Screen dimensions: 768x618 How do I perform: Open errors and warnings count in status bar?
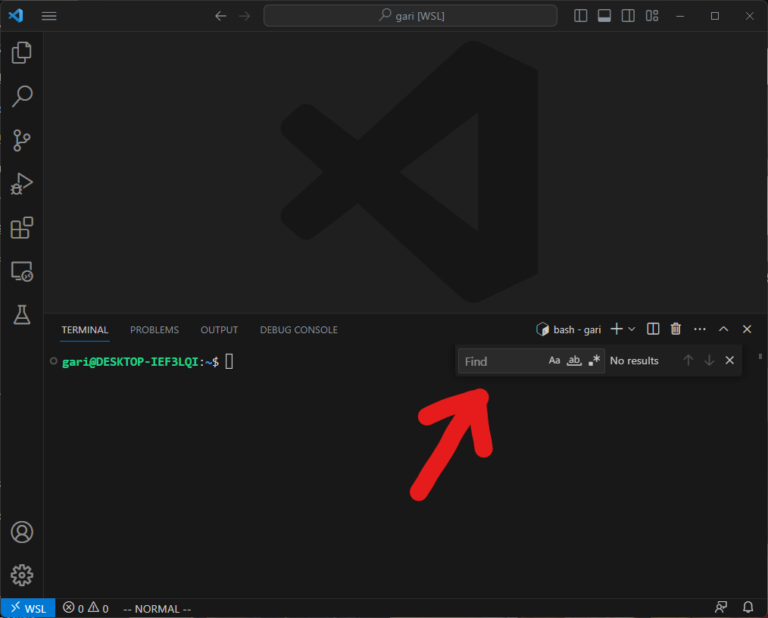tap(86, 608)
